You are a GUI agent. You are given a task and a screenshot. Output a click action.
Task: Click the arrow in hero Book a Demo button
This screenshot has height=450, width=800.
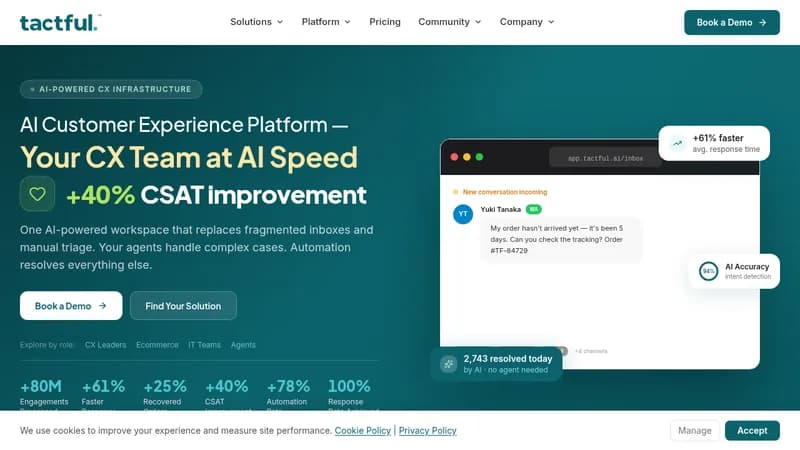point(103,306)
